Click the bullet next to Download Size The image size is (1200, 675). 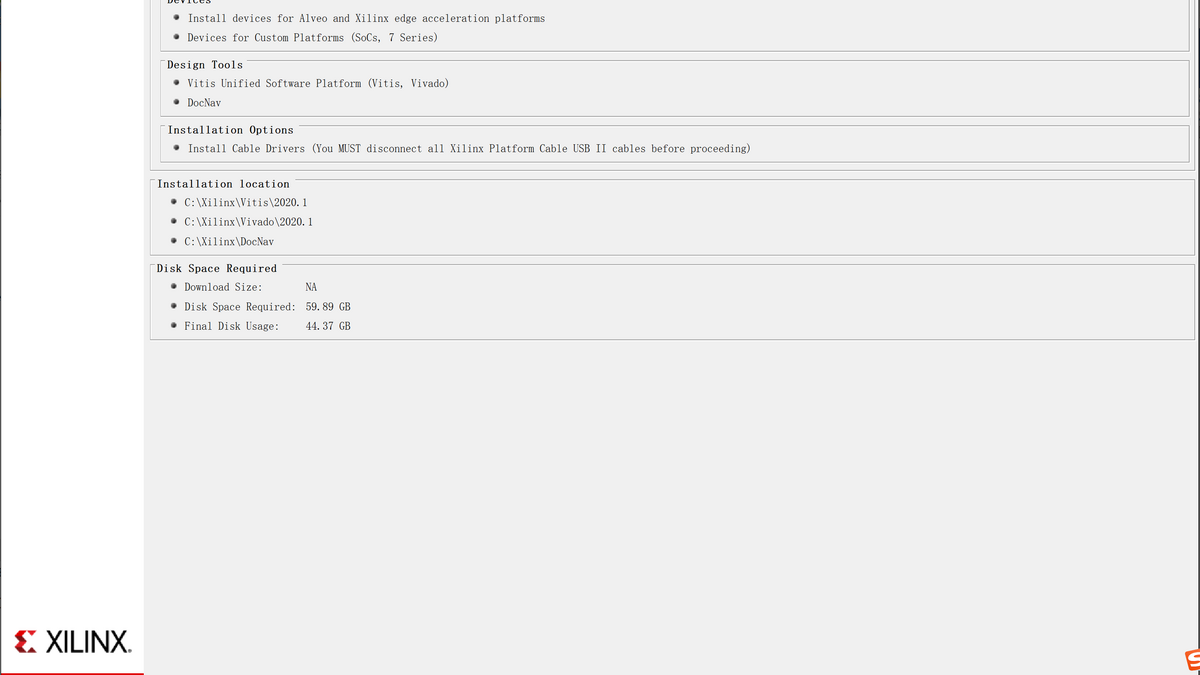[173, 287]
